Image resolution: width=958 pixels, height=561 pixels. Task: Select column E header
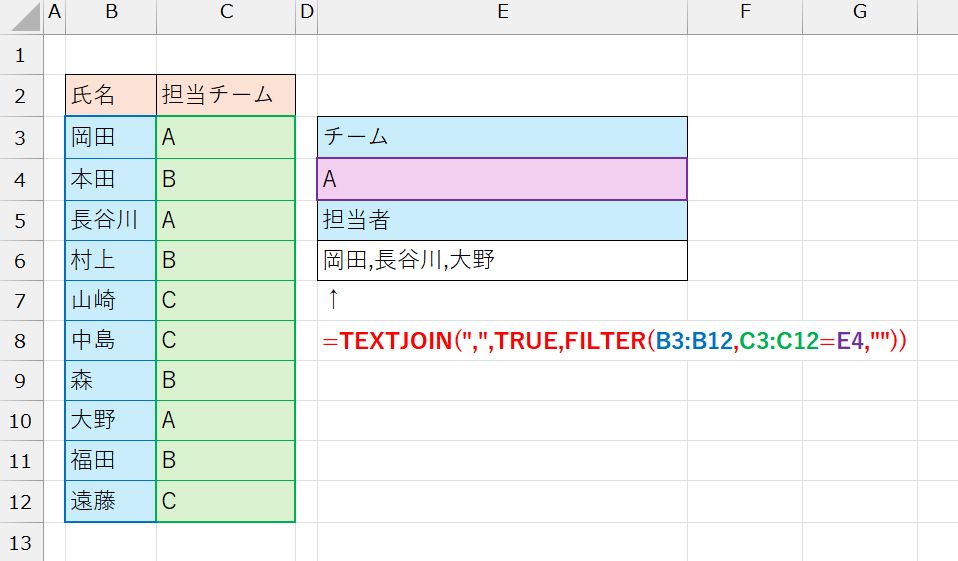tap(502, 12)
